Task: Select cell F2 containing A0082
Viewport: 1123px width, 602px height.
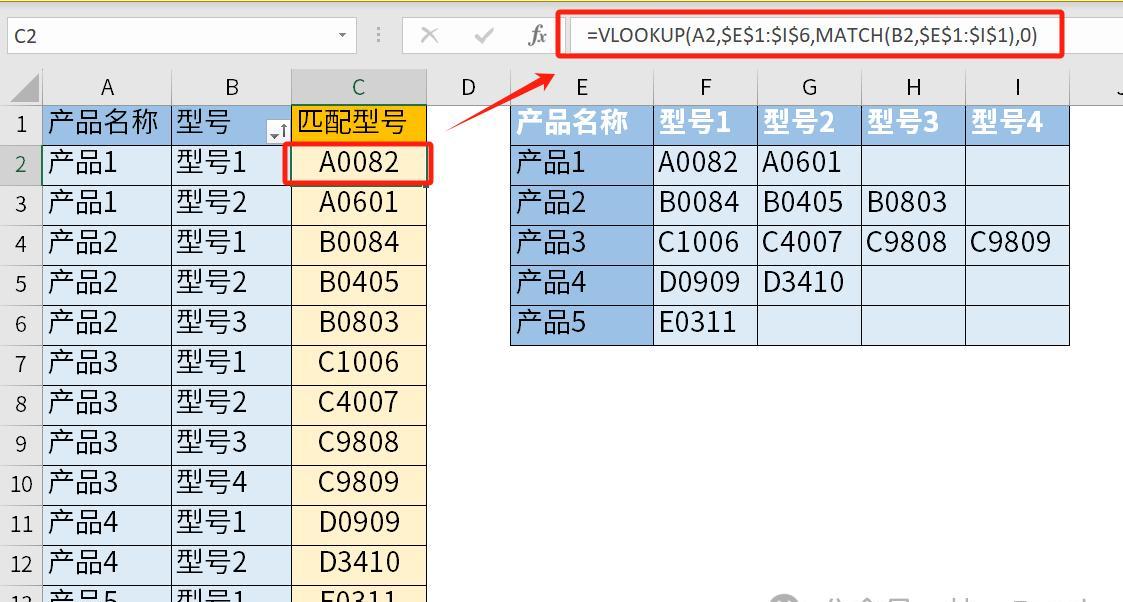Action: (x=705, y=165)
